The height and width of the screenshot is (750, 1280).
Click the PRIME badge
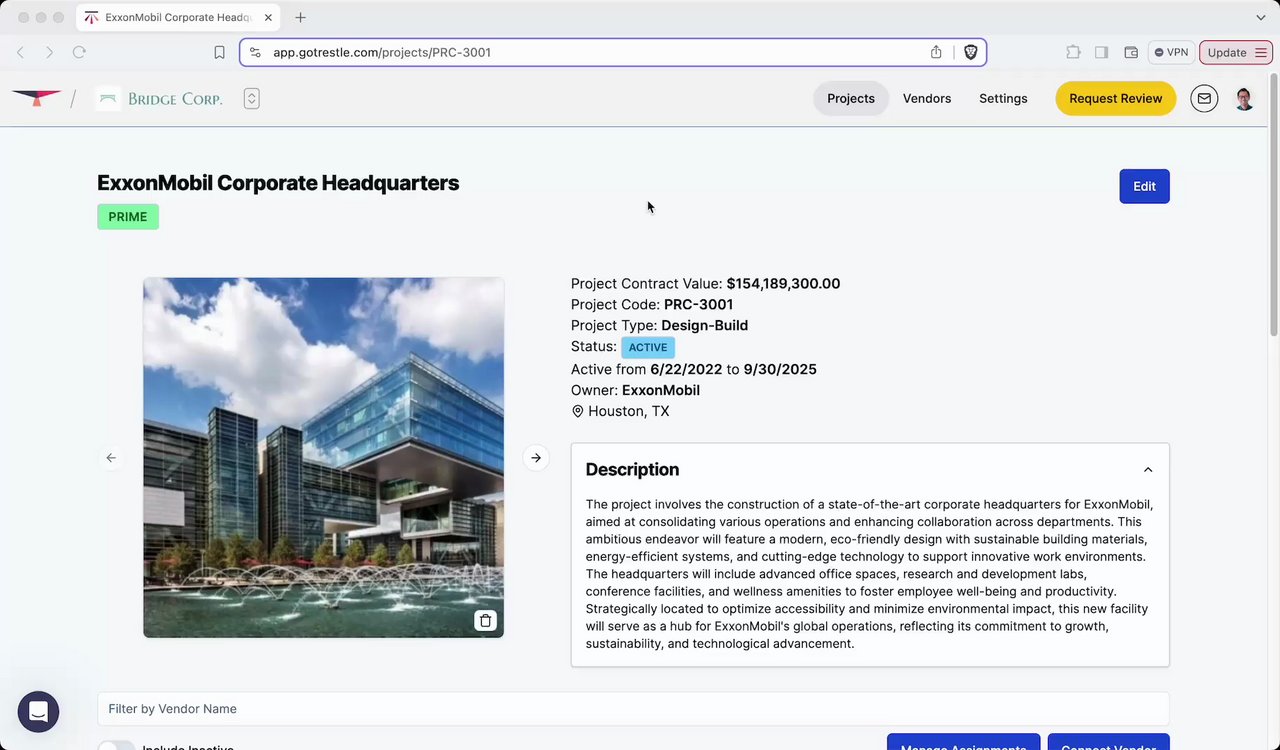coord(128,217)
